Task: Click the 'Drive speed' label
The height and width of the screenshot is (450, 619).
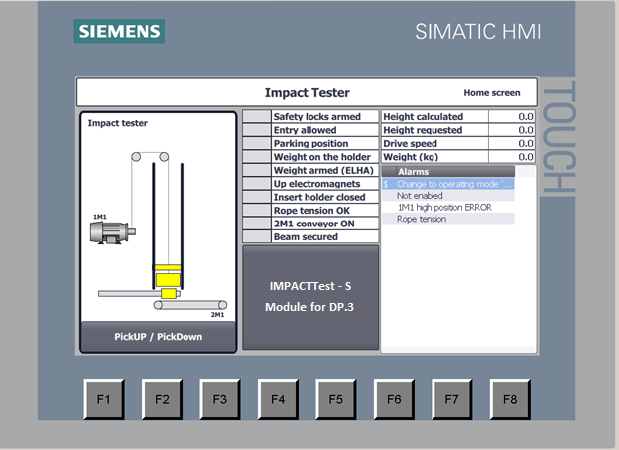Action: (x=410, y=143)
